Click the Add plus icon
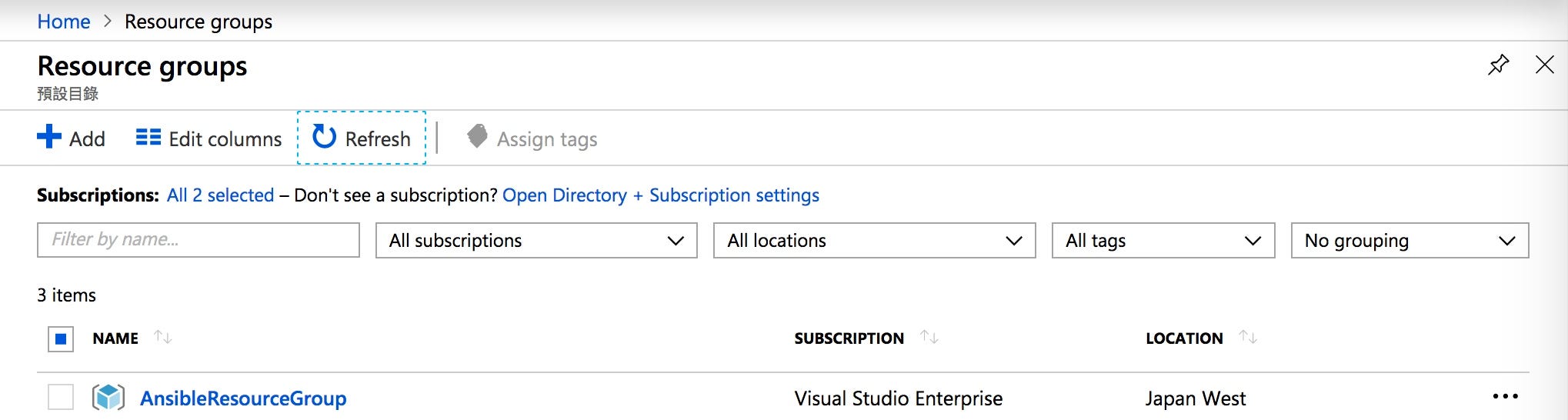The width and height of the screenshot is (1568, 420). pyautogui.click(x=49, y=137)
